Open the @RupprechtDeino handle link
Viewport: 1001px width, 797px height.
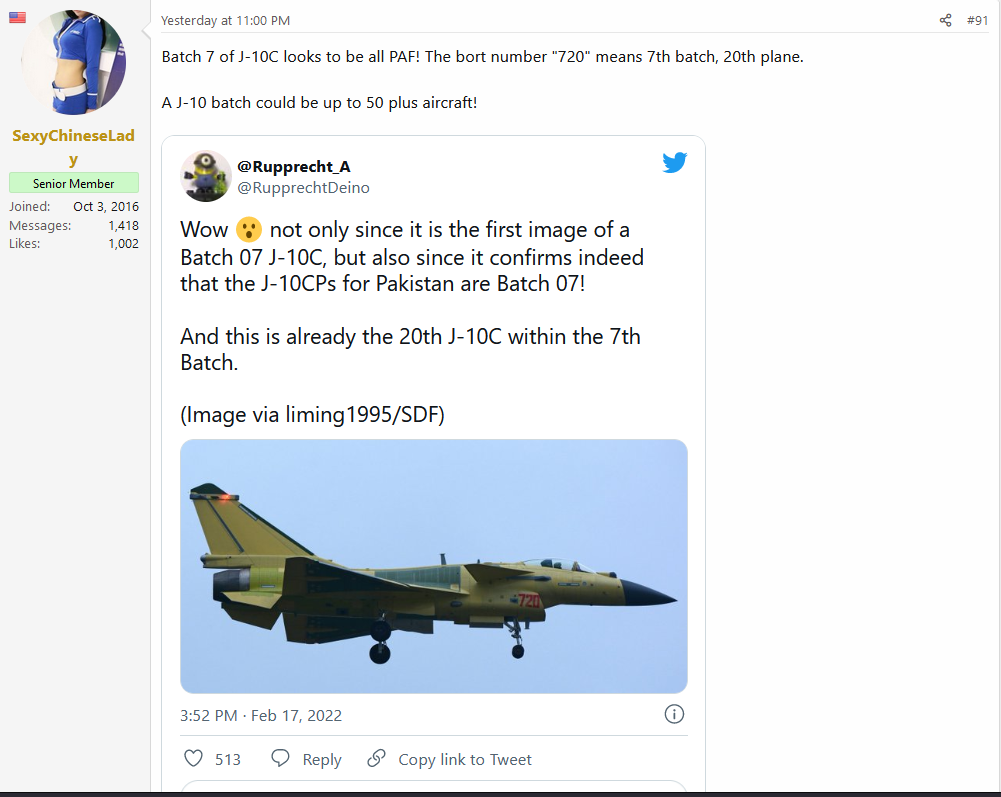(303, 188)
